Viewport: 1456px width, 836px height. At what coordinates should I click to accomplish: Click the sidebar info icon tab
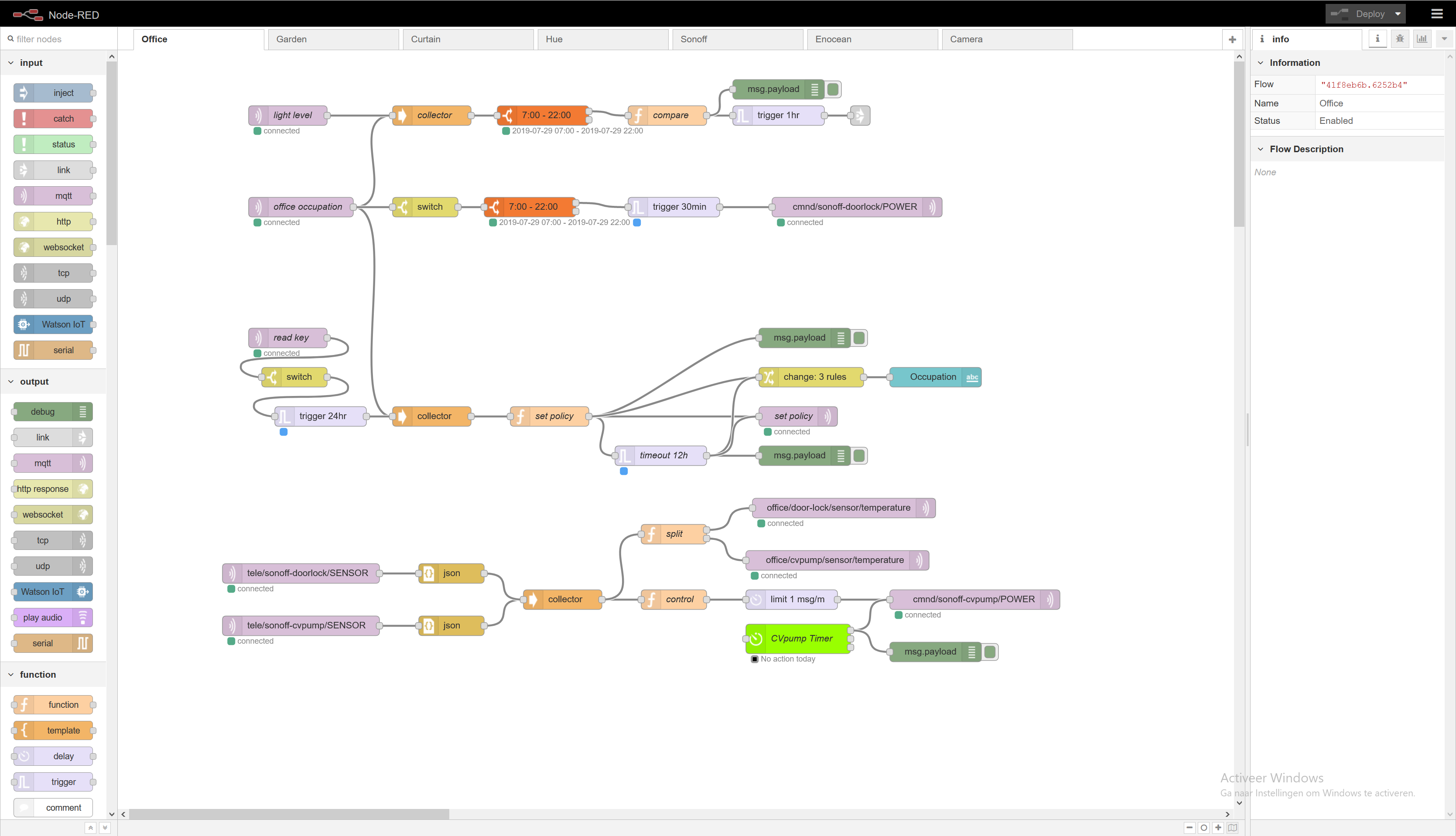point(1377,39)
